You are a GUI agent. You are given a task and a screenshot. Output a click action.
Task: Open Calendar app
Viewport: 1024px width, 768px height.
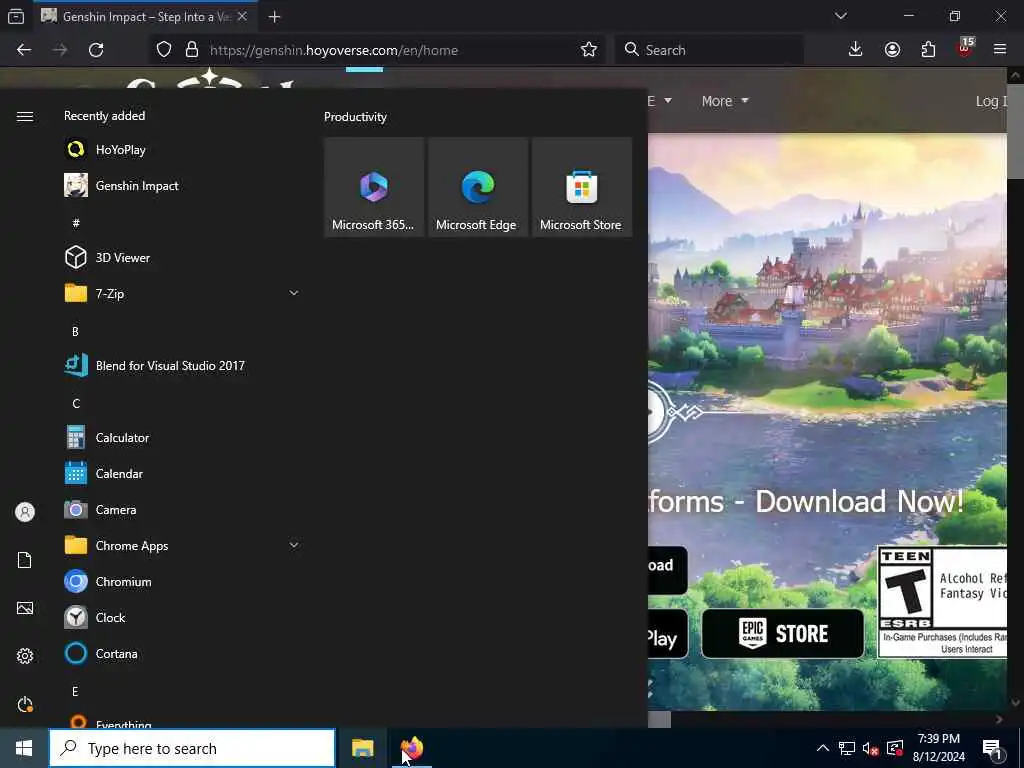(x=182, y=473)
